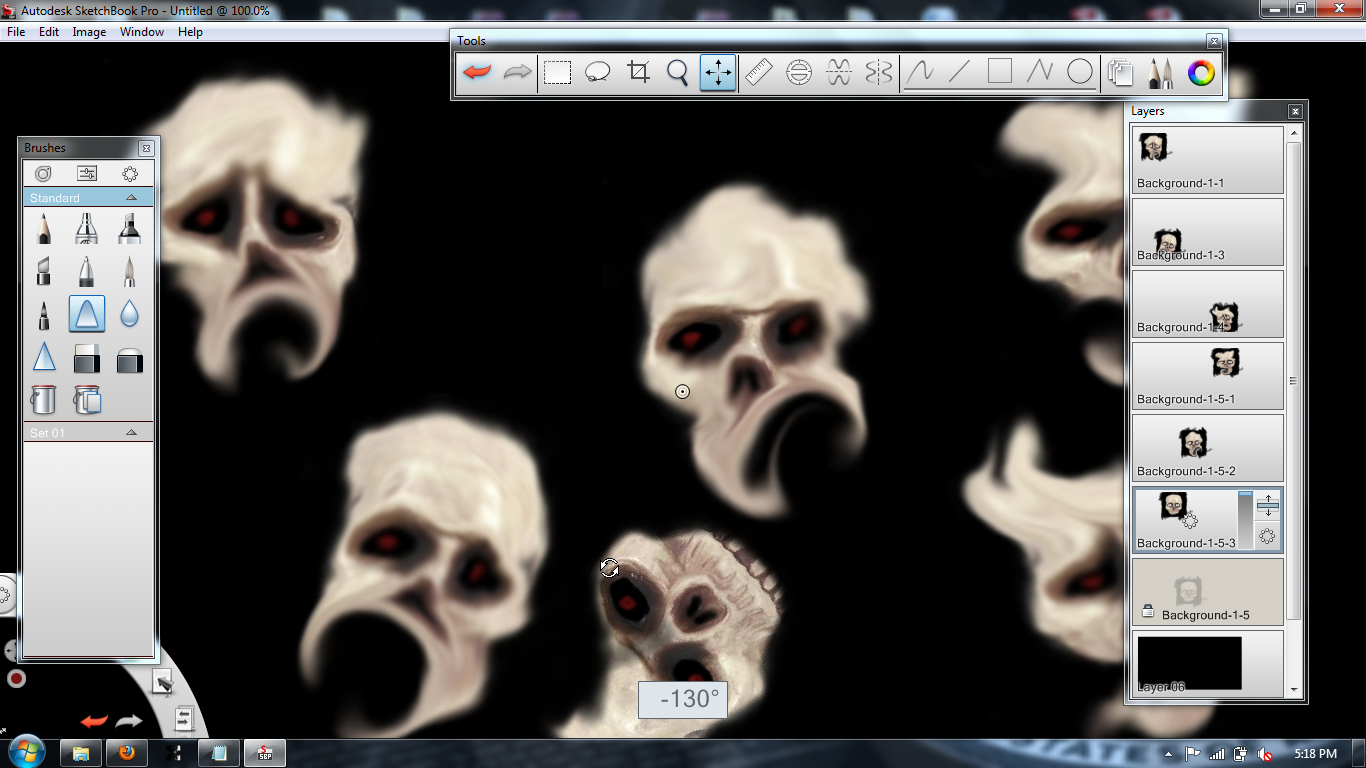Open Brush Properties sliders icon
Image resolution: width=1366 pixels, height=768 pixels.
[87, 174]
